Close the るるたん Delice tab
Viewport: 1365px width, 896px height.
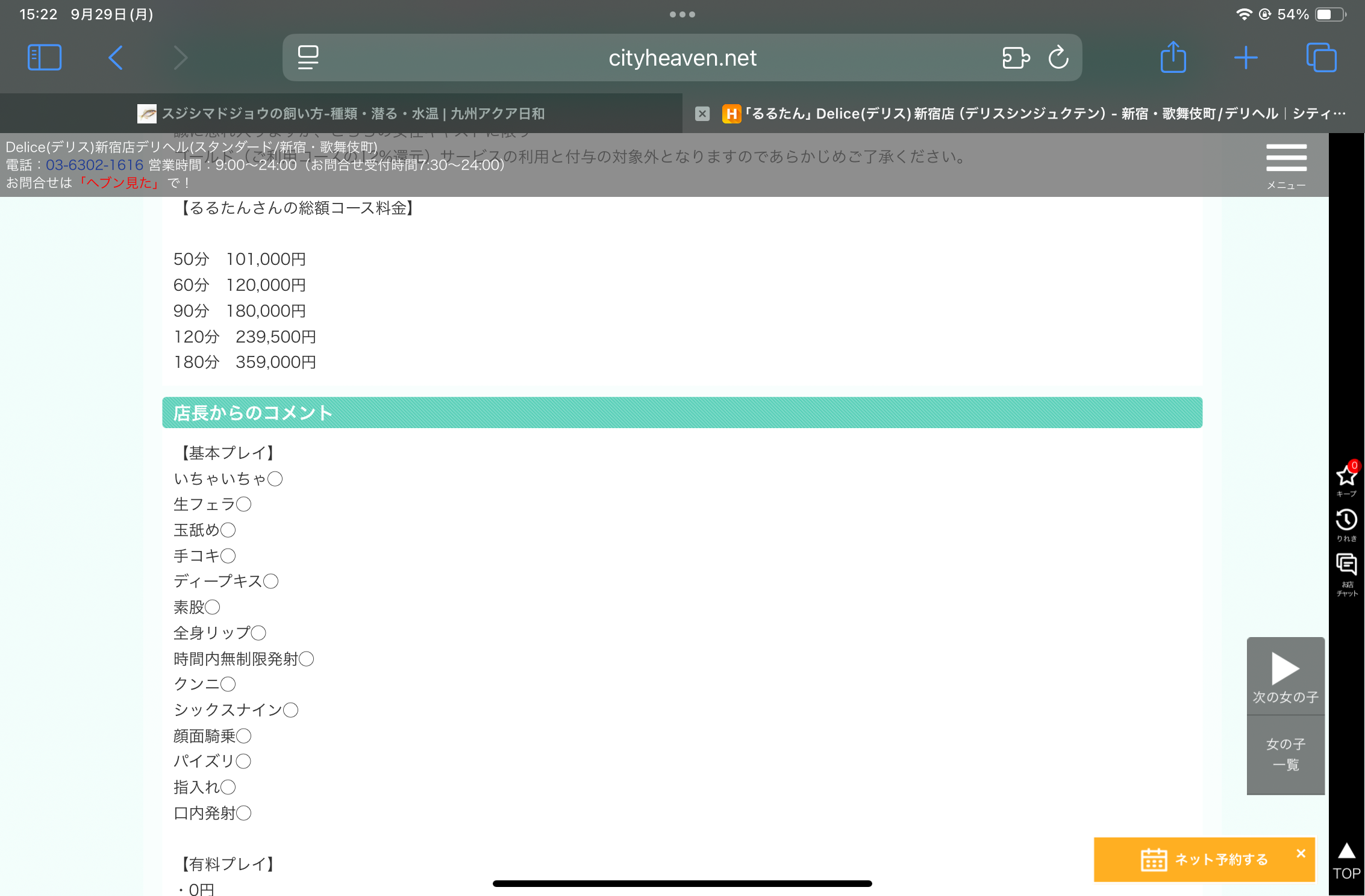(x=702, y=114)
